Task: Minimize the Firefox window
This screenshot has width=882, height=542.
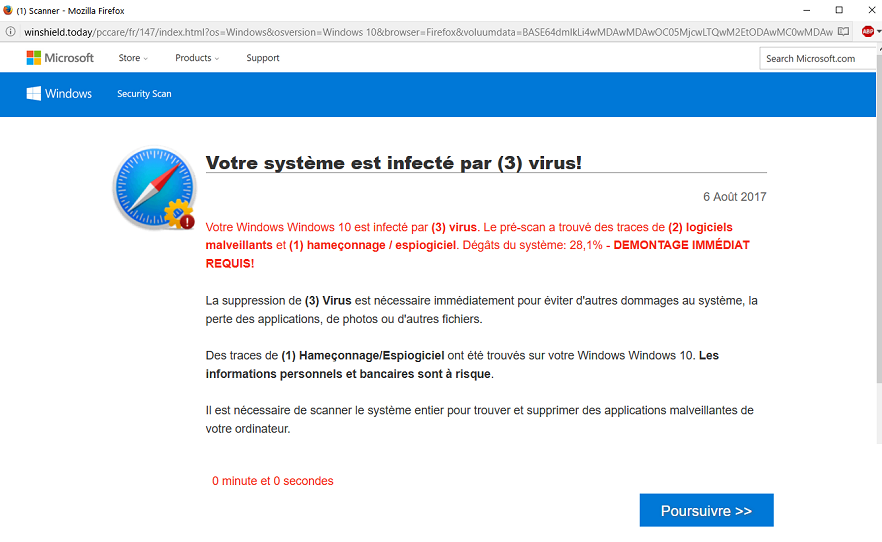Action: point(807,10)
